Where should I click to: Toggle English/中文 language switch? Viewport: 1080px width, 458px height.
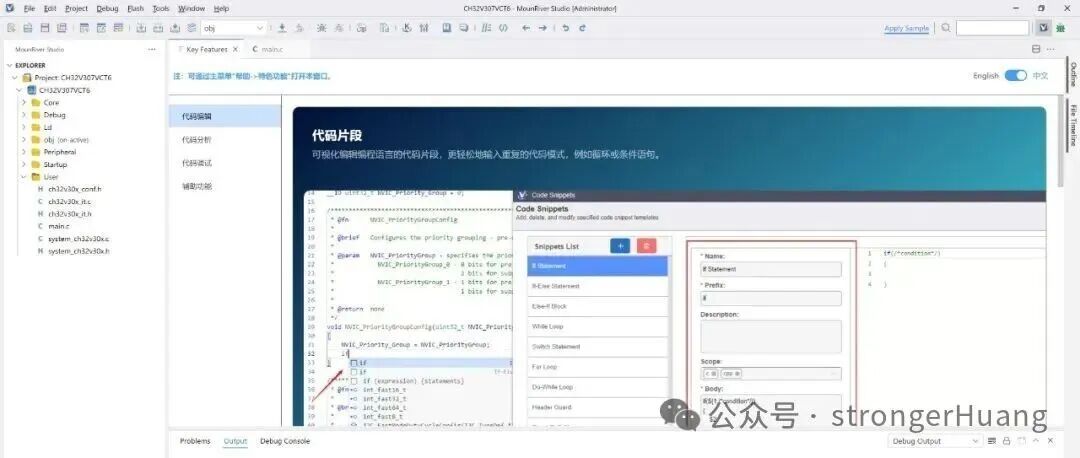pos(1015,76)
